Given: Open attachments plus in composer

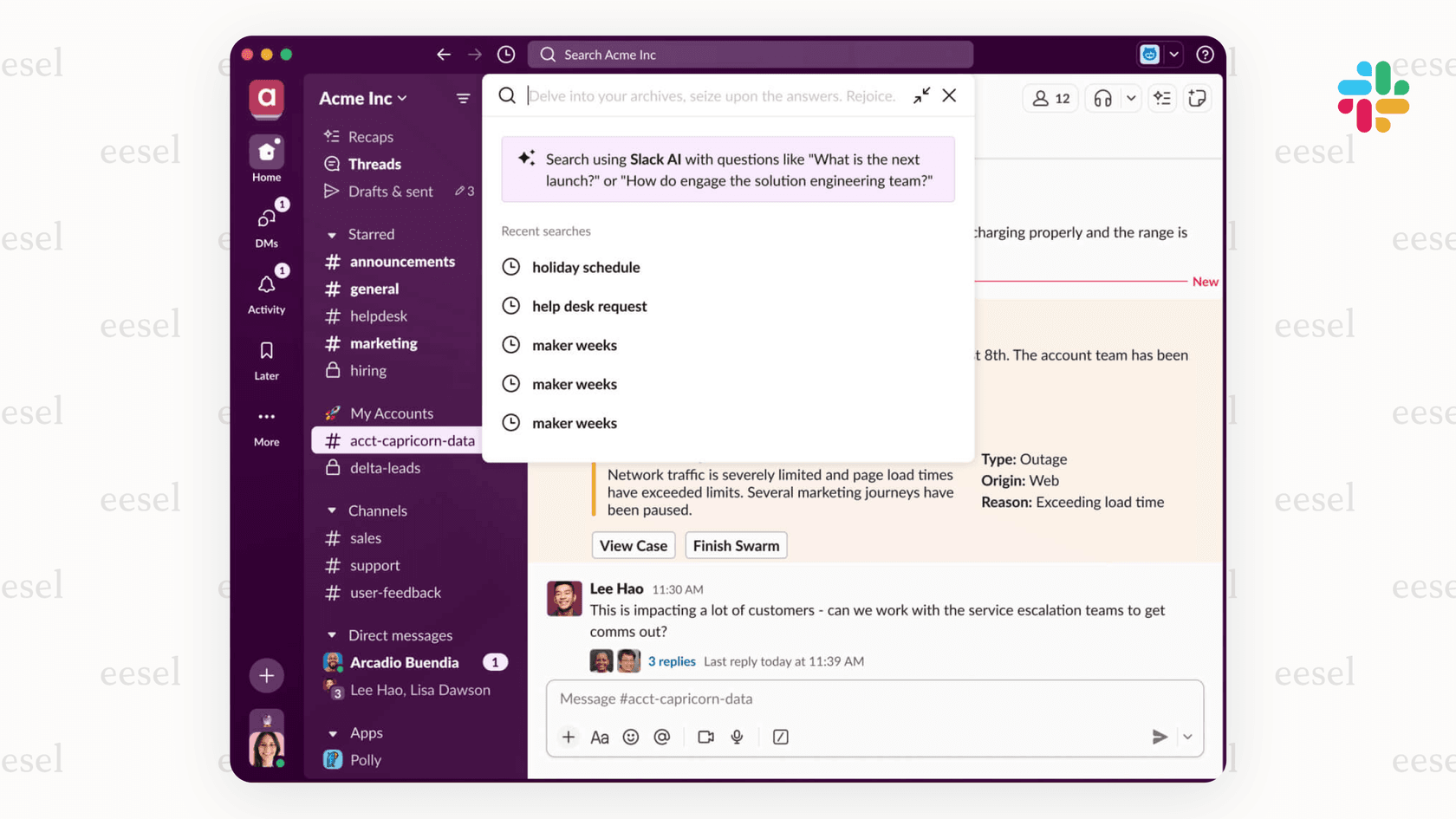Looking at the screenshot, I should point(569,737).
